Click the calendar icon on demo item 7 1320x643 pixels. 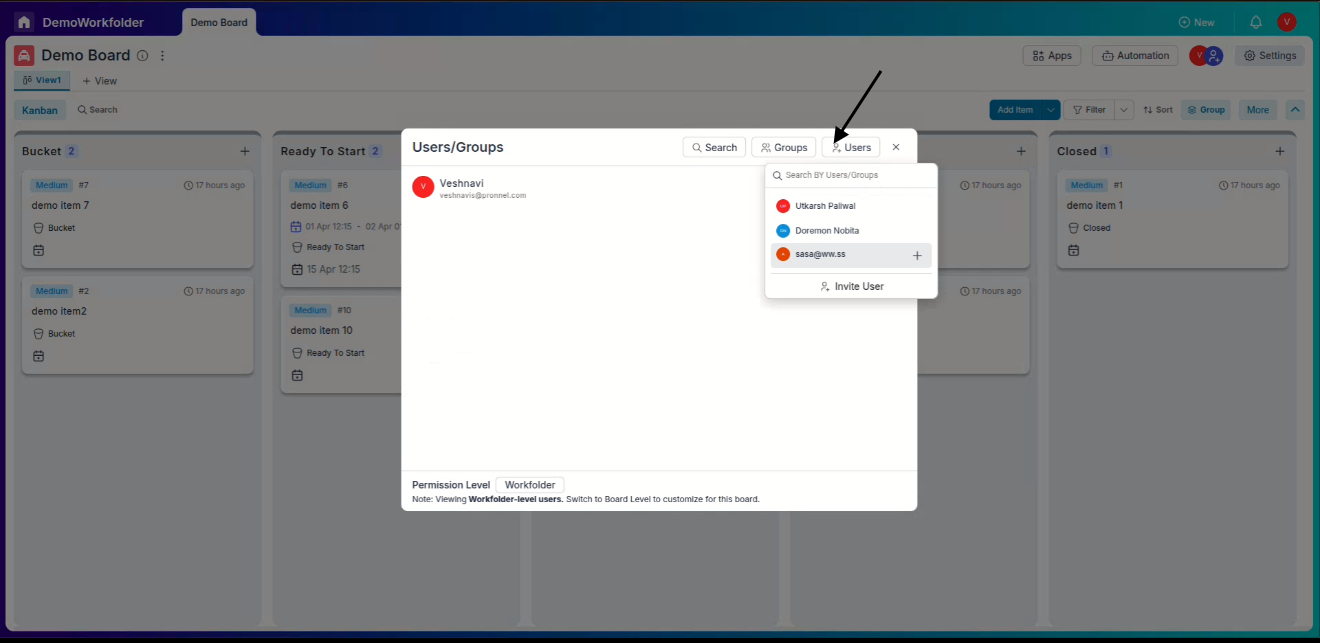click(38, 250)
